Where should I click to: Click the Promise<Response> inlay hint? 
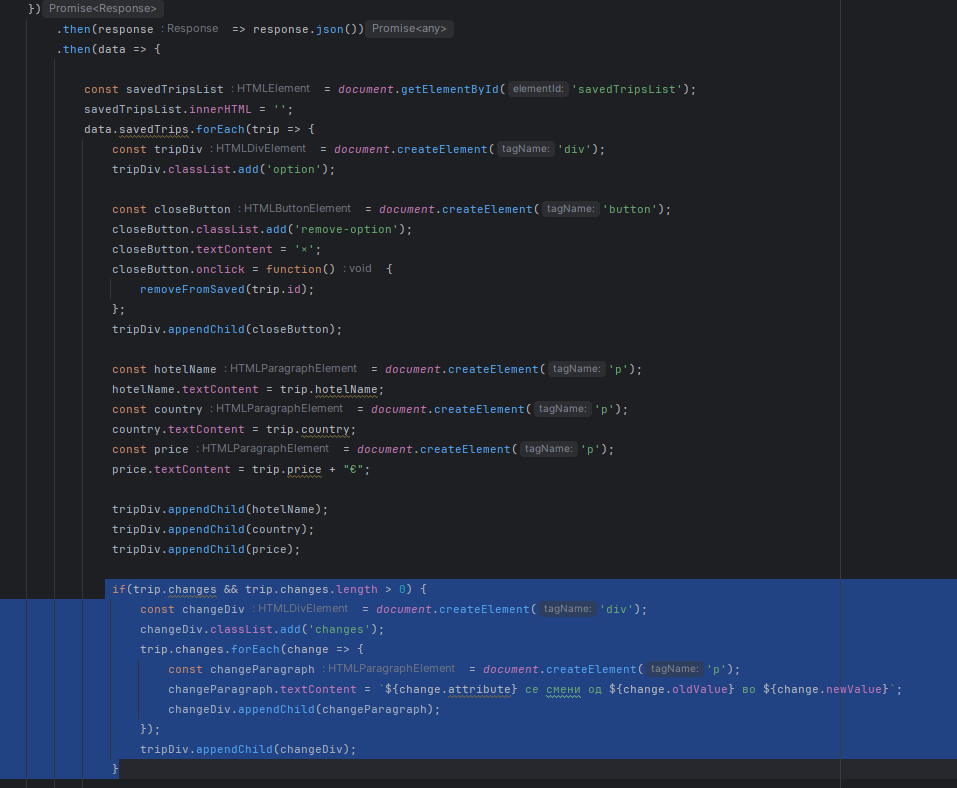(x=103, y=9)
